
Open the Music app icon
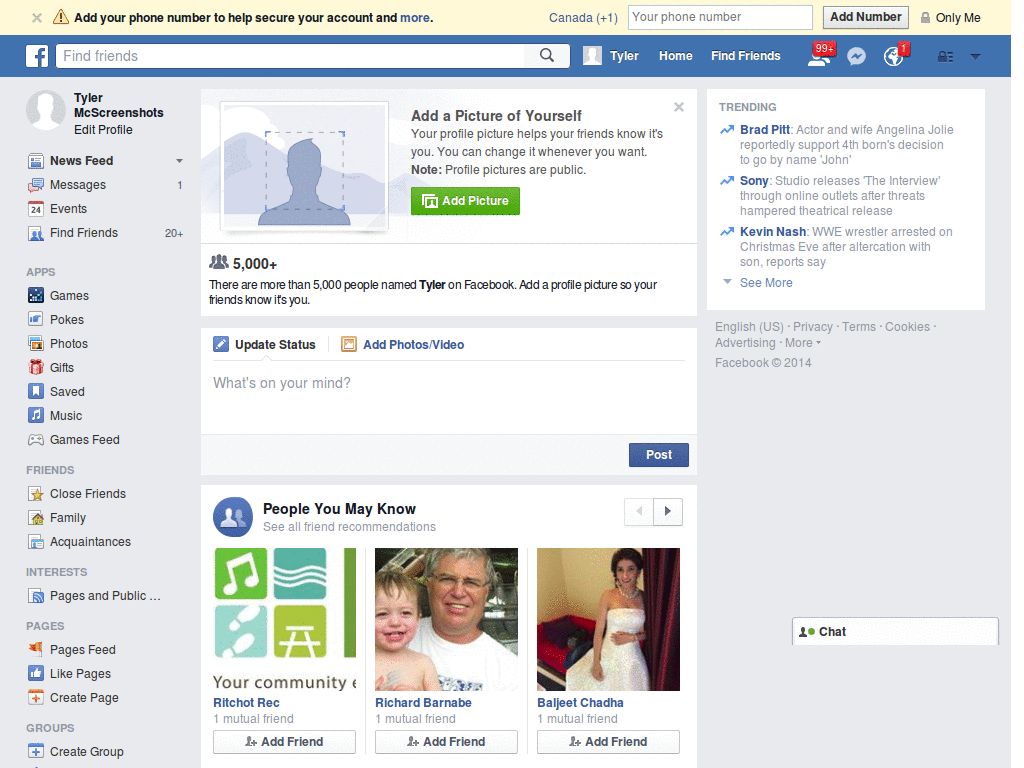coord(36,415)
